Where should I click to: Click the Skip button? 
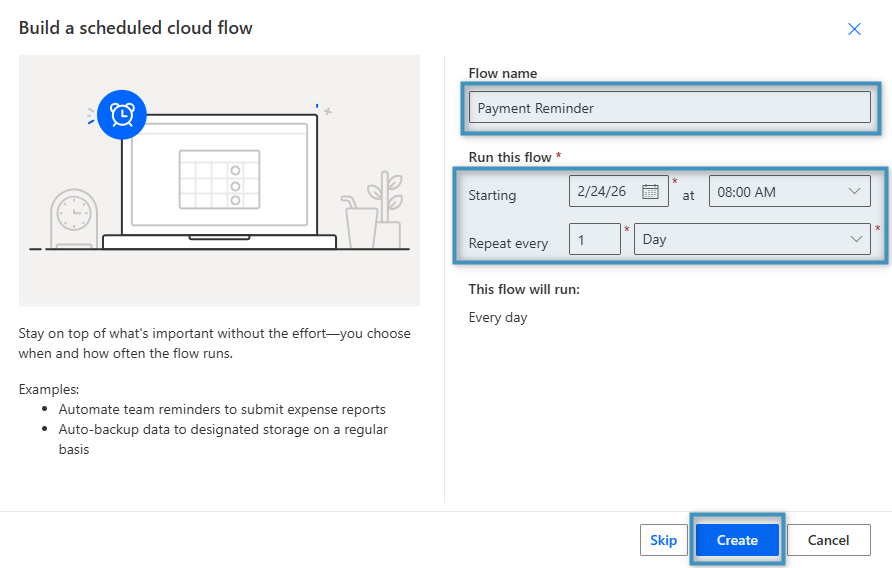[x=663, y=540]
